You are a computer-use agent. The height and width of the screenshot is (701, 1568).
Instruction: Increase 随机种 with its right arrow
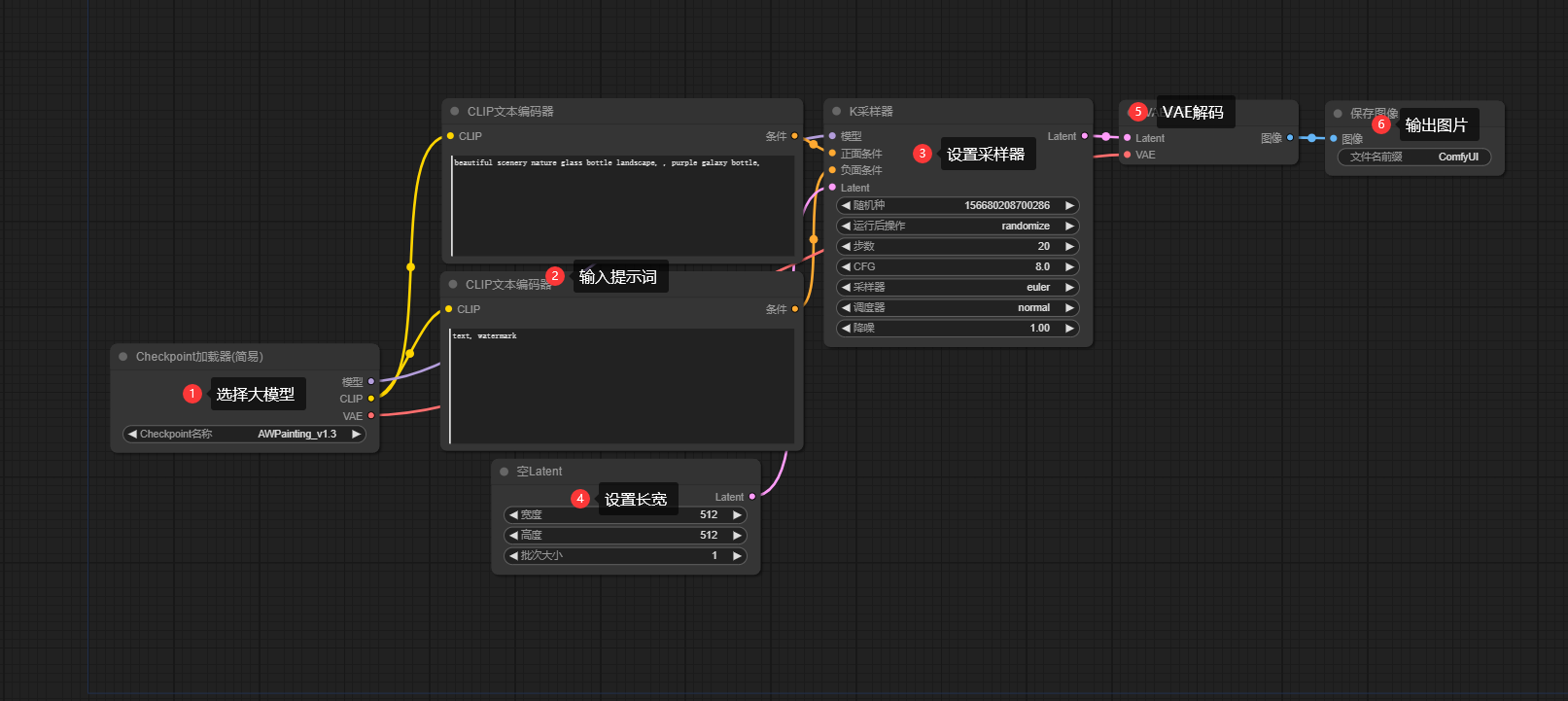[1069, 205]
